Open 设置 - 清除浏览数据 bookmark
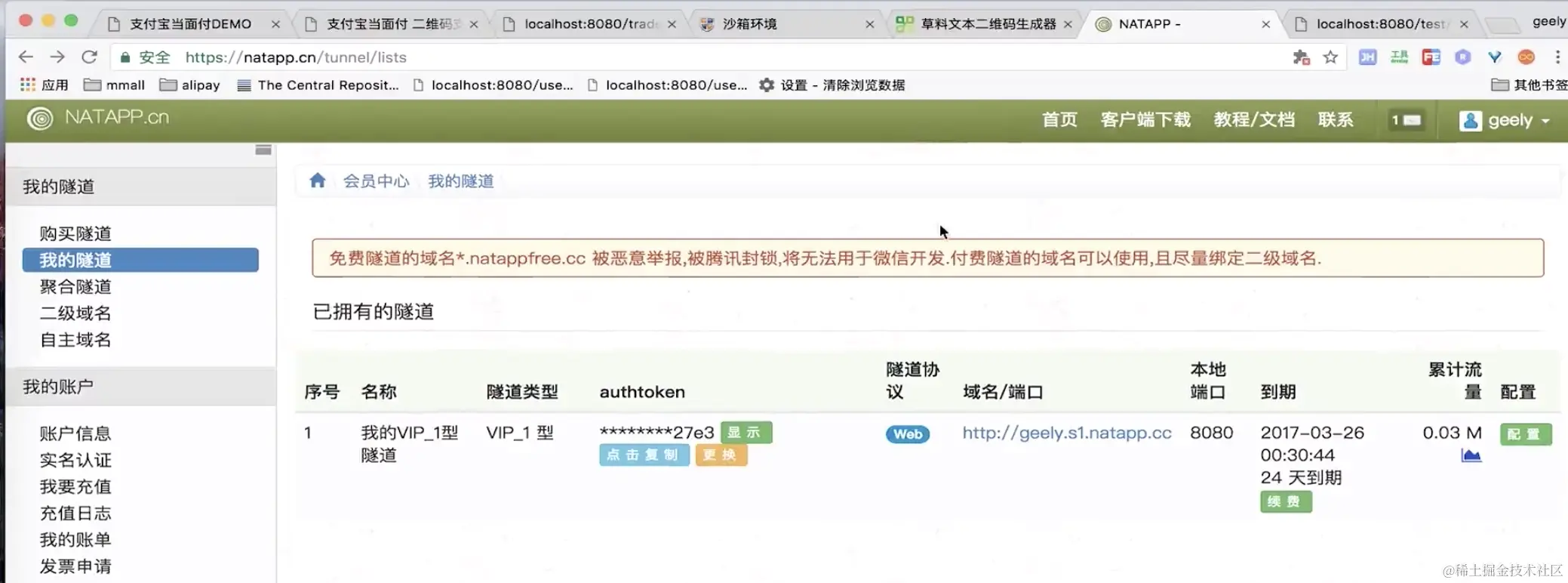Viewport: 1568px width, 583px height. tap(832, 85)
